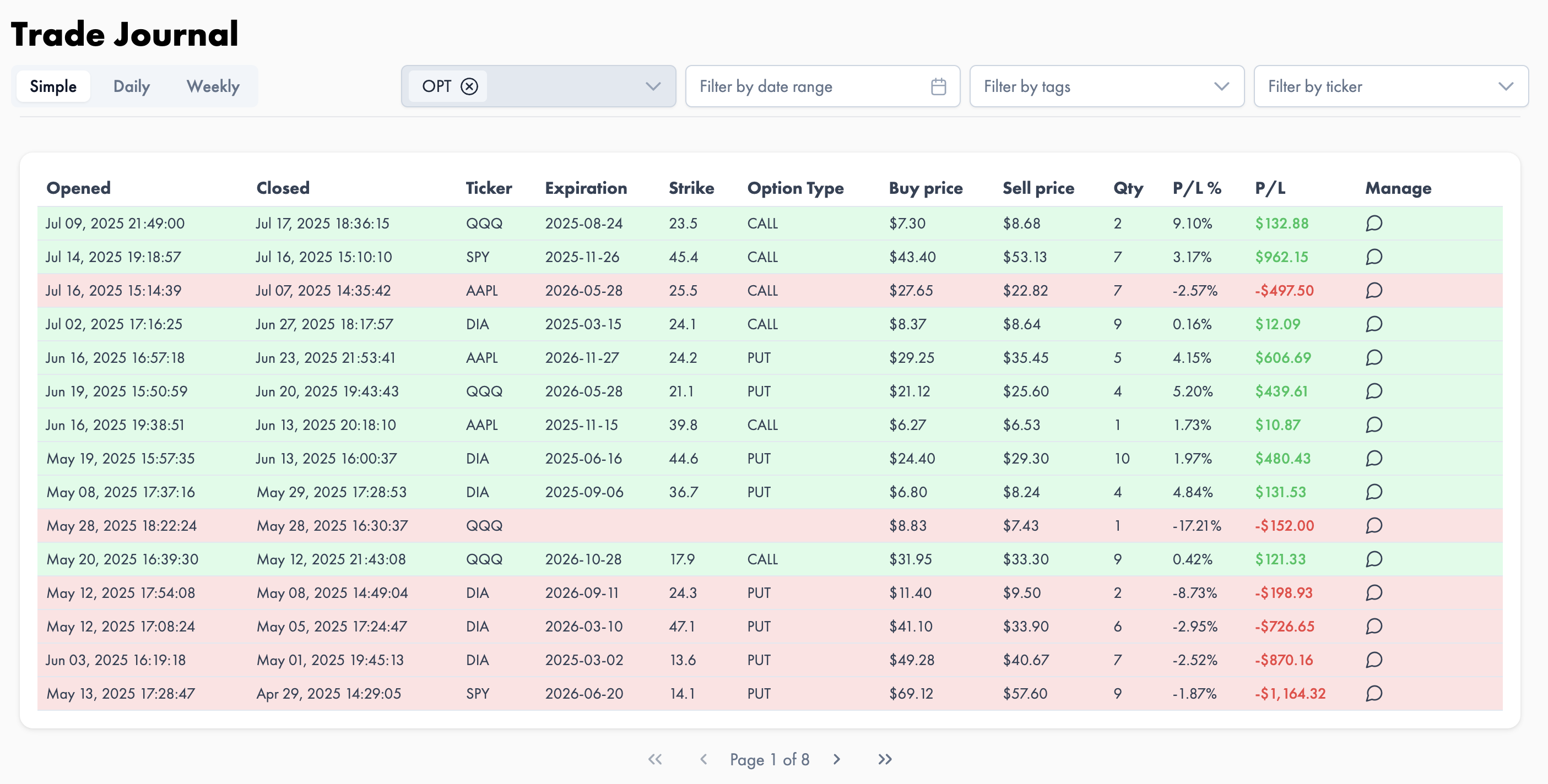
Task: Open comment for AAPL -$497.50 trade
Action: [1374, 291]
